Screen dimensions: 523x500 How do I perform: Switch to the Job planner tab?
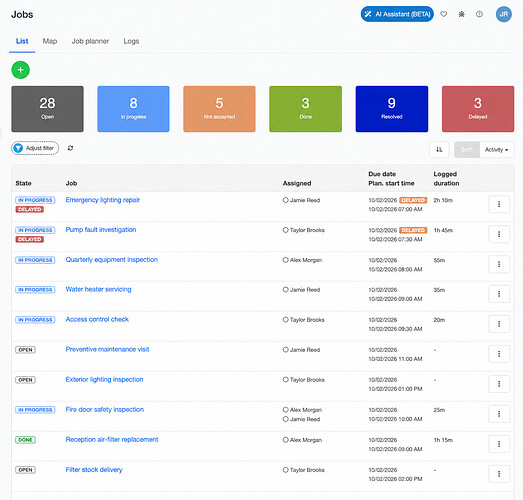(x=90, y=41)
